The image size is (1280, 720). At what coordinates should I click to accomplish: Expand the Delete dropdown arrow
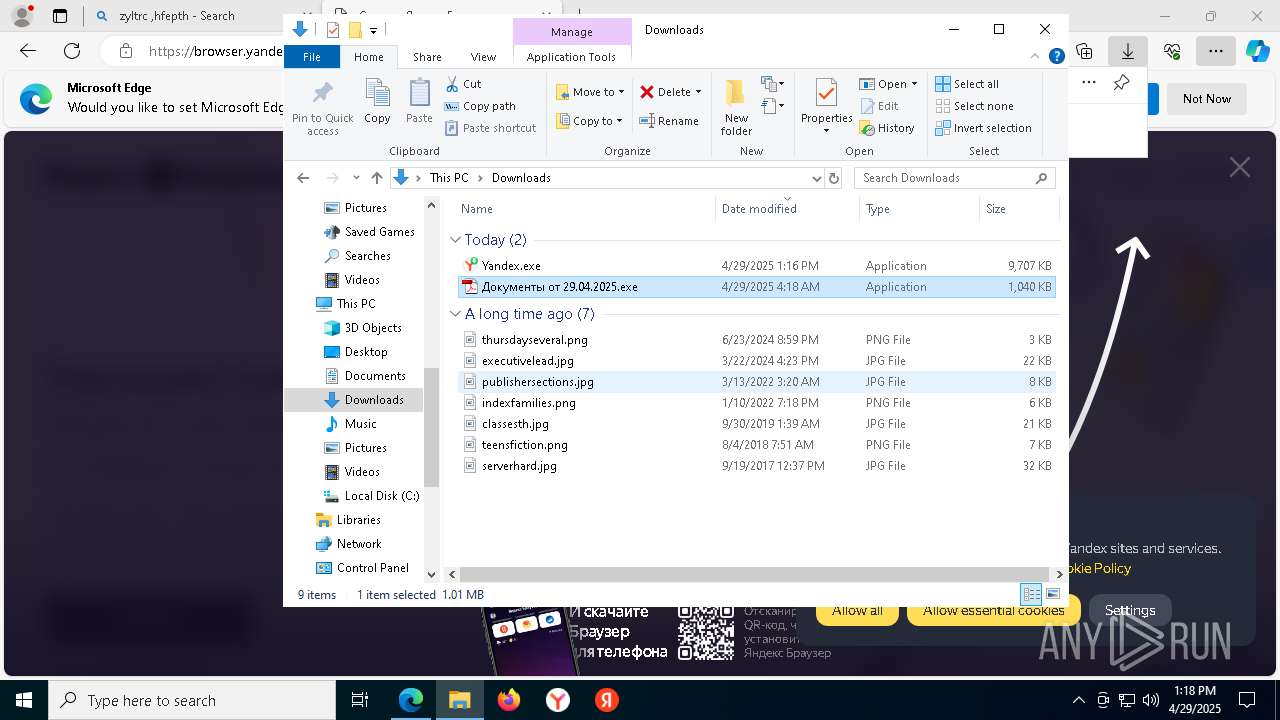698,92
